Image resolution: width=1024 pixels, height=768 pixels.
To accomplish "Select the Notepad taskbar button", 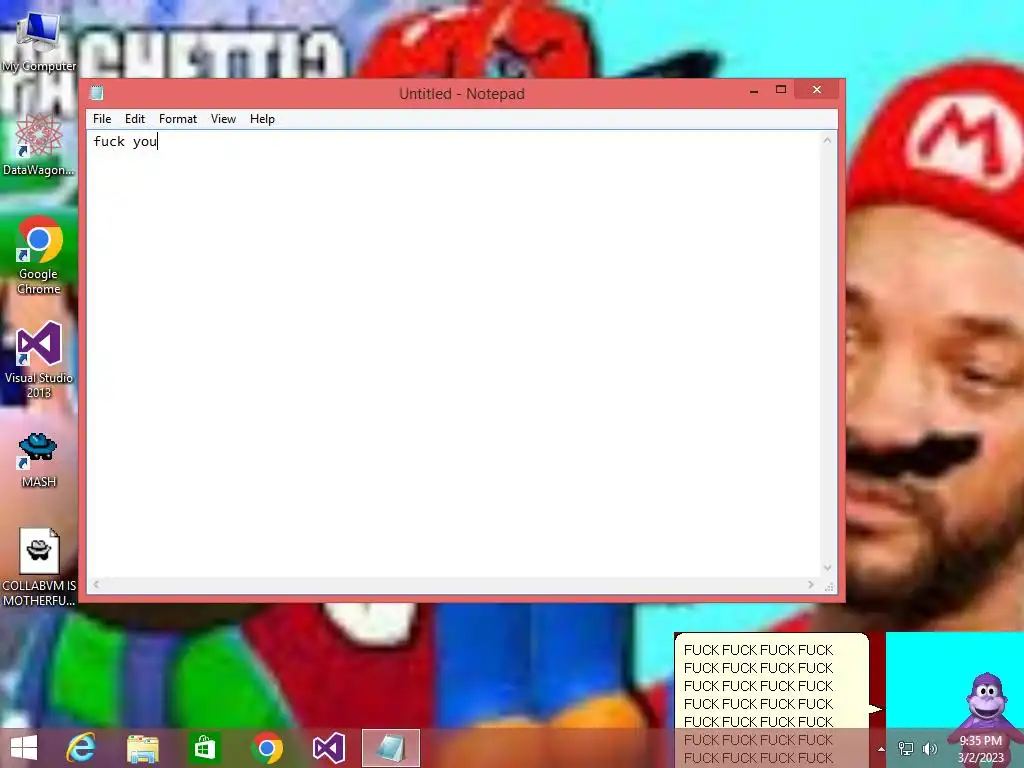I will coord(391,748).
